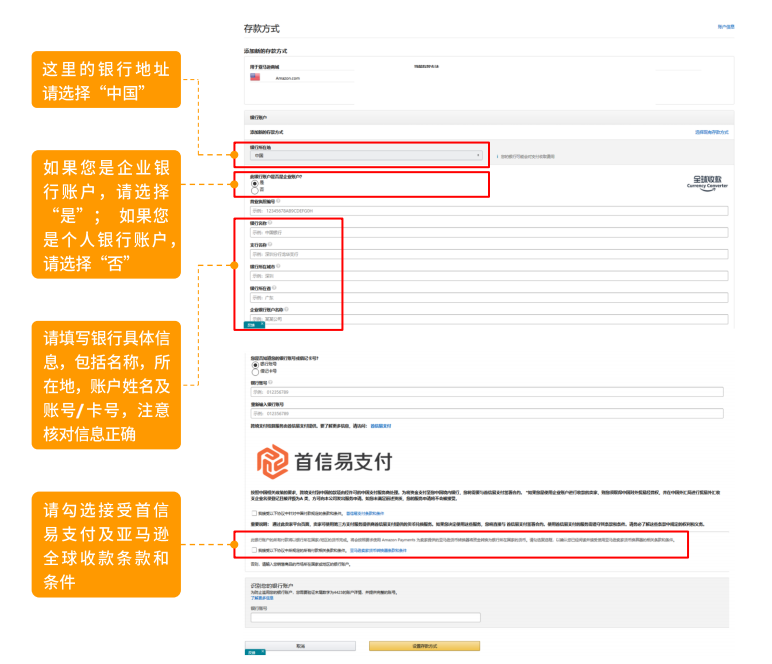772x664 pixels.
Task: Click help icon beside branch name label
Action: pos(270,245)
